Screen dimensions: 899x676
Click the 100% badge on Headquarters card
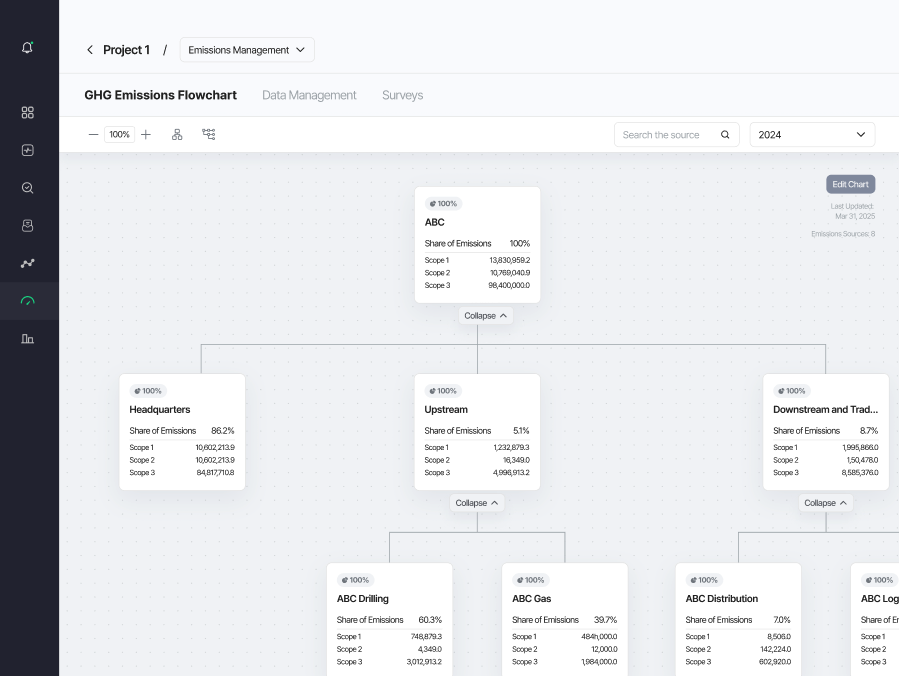coord(148,391)
